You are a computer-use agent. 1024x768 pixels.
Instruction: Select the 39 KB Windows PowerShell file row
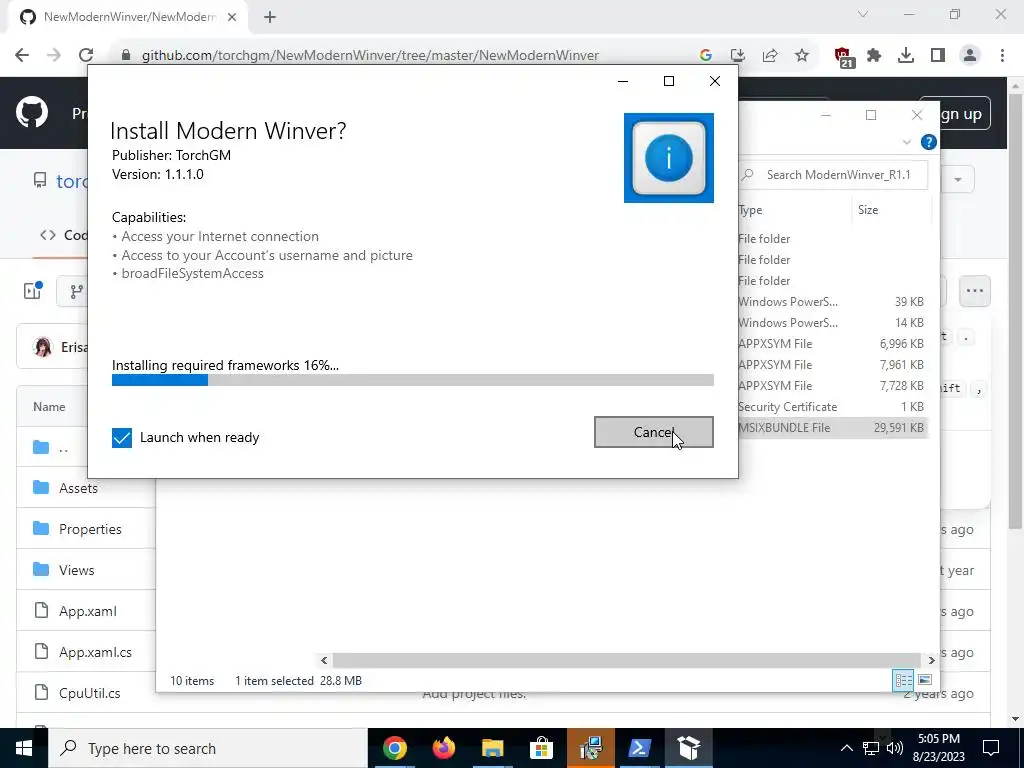coord(833,302)
